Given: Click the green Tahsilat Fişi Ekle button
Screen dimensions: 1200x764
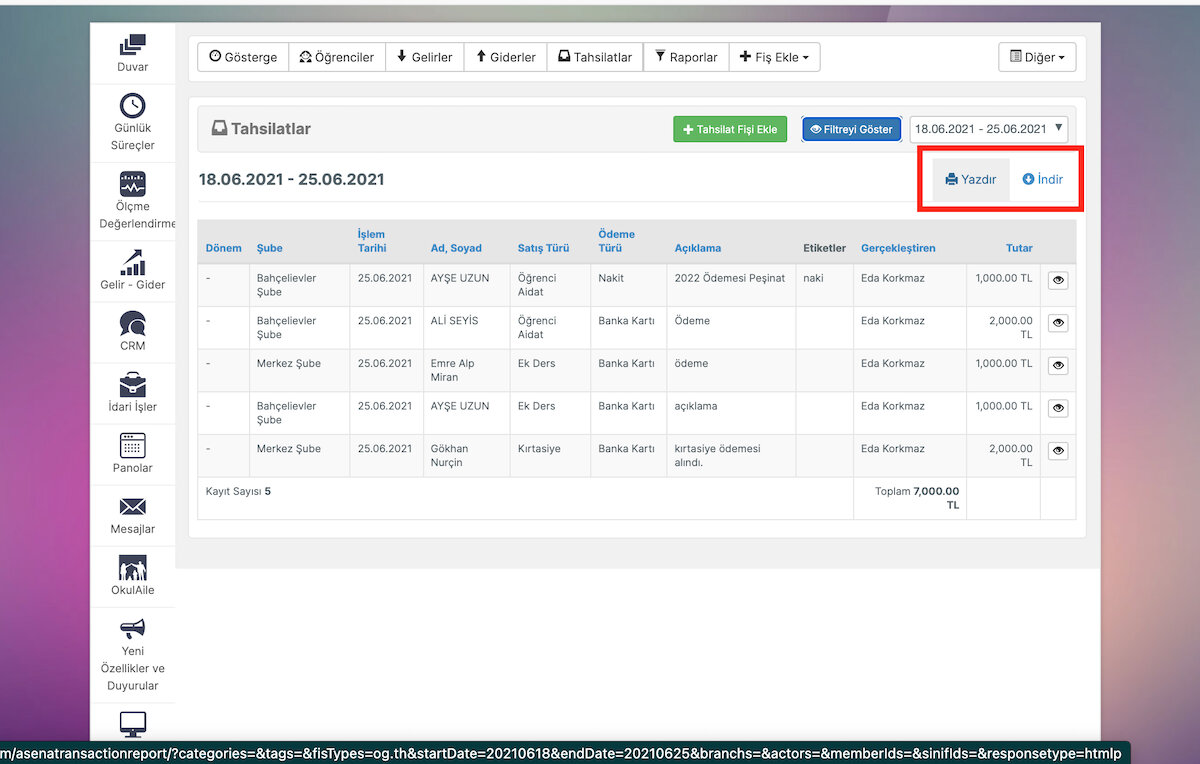Looking at the screenshot, I should (730, 129).
